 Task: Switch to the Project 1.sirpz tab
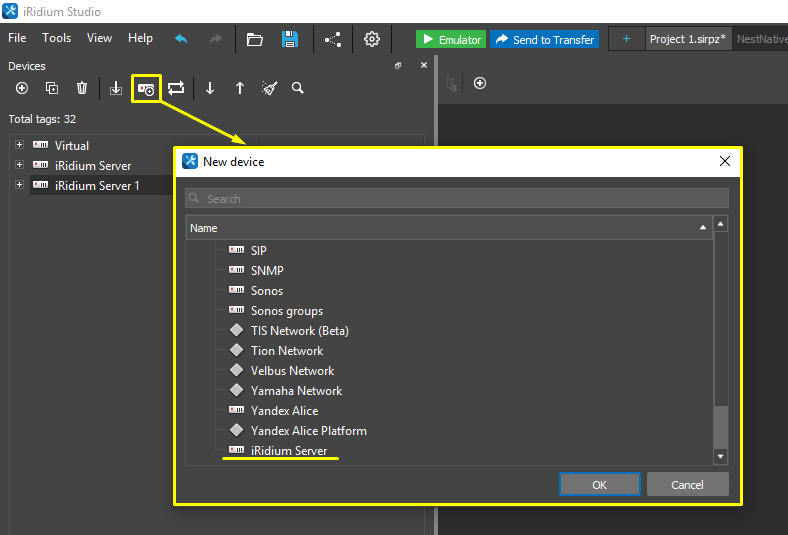click(687, 39)
